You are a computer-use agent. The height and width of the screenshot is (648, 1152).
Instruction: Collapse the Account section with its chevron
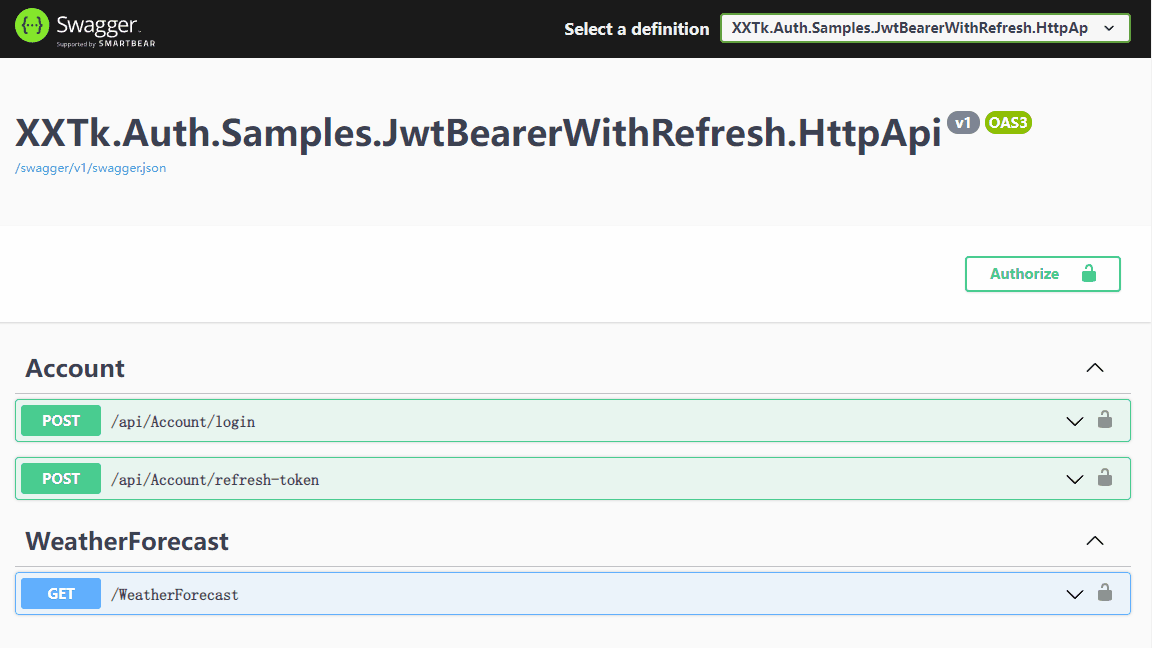1095,368
